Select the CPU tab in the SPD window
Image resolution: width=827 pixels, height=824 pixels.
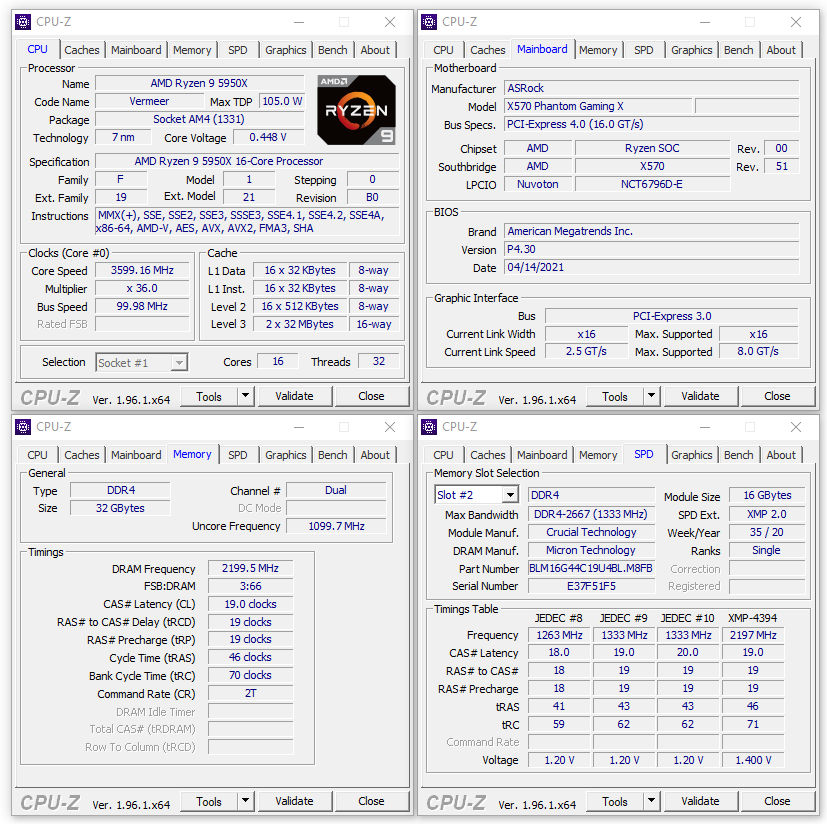pyautogui.click(x=443, y=455)
